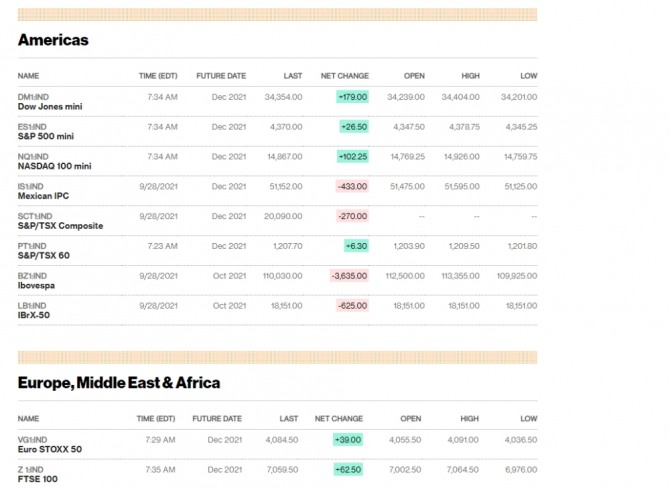
Task: Click the Americas section heading
Action: point(53,40)
